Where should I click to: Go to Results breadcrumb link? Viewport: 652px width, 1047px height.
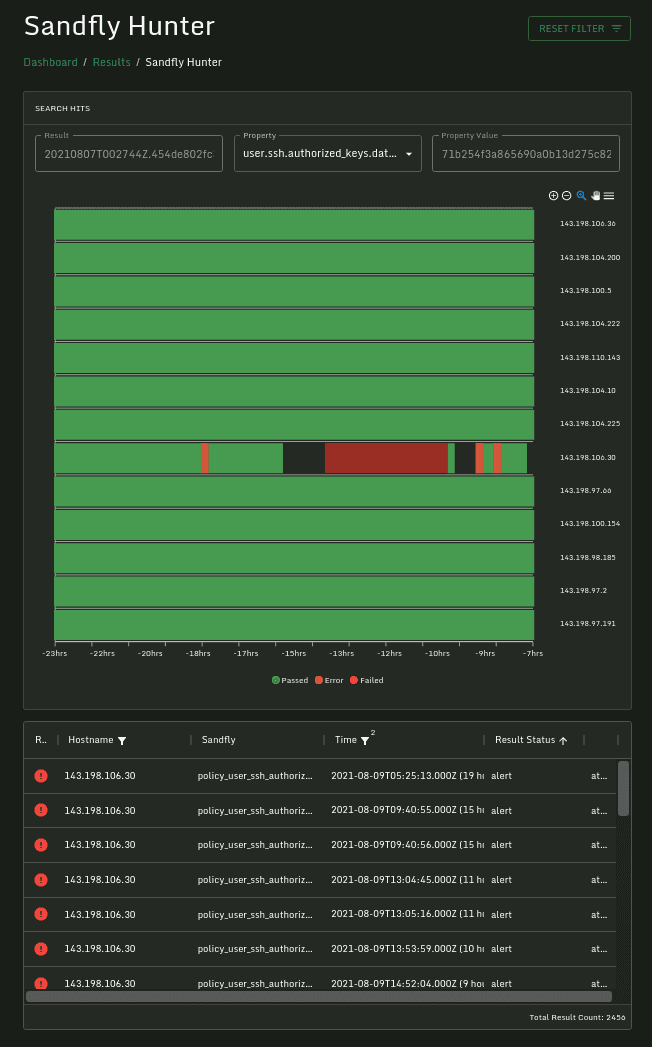112,62
